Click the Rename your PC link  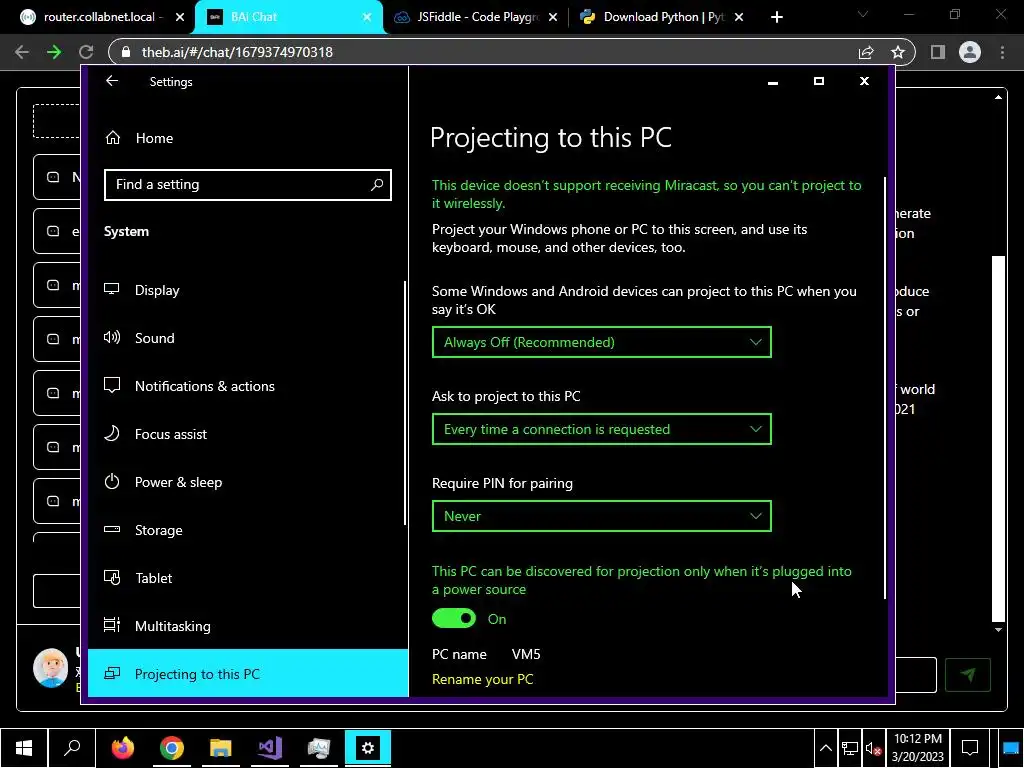pos(483,679)
